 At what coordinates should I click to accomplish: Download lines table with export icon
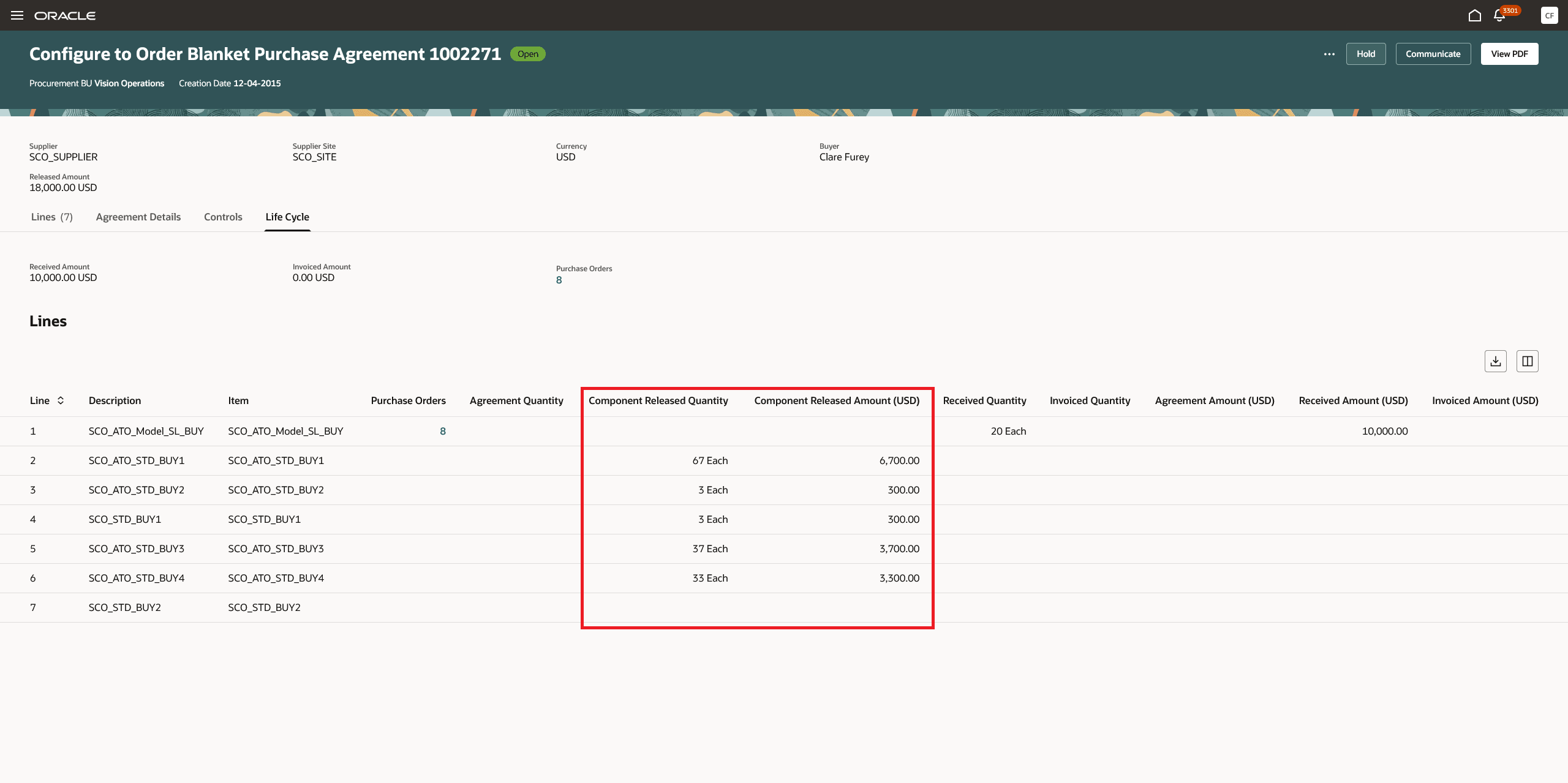coord(1495,361)
